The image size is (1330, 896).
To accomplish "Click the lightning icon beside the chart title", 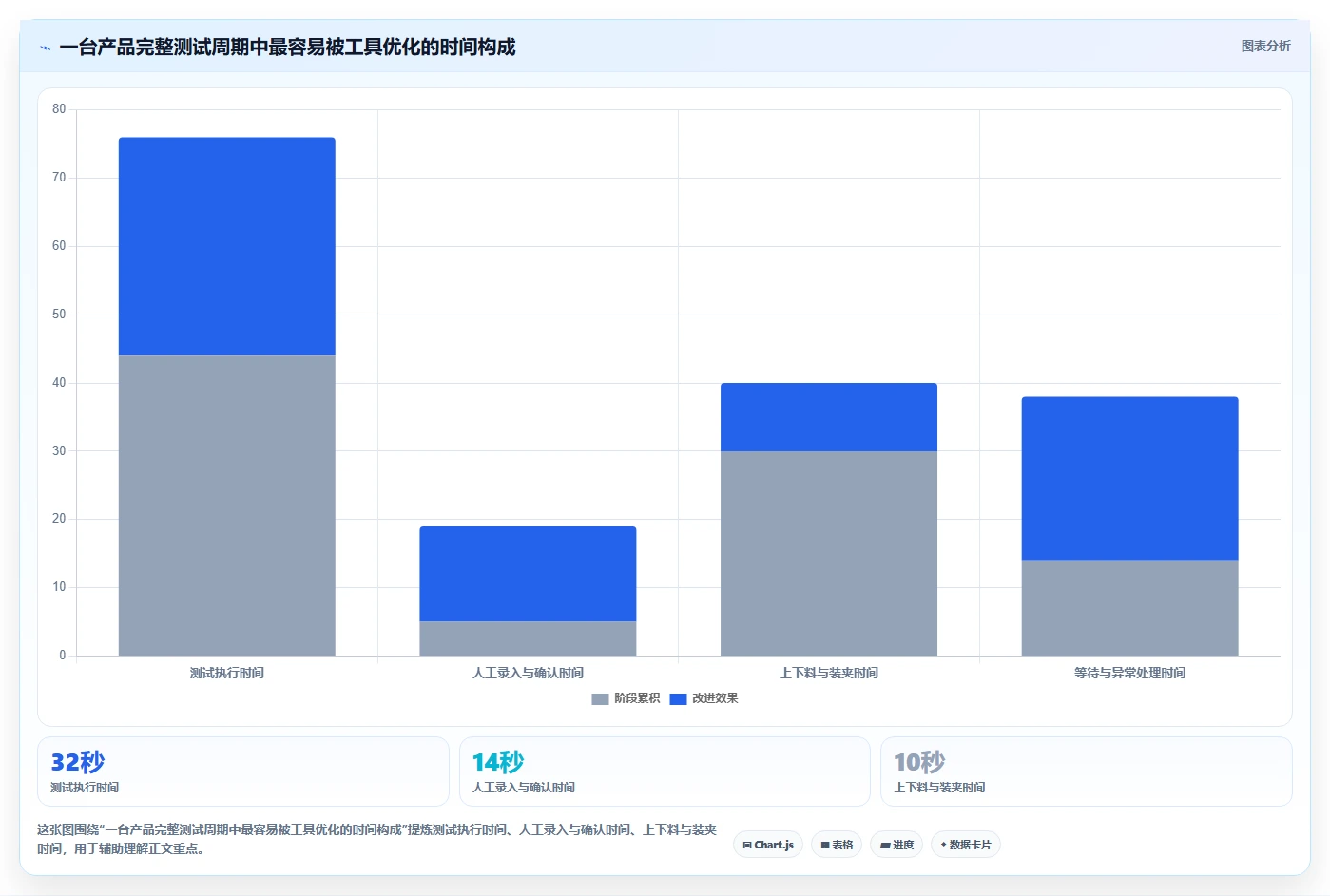I will [45, 48].
